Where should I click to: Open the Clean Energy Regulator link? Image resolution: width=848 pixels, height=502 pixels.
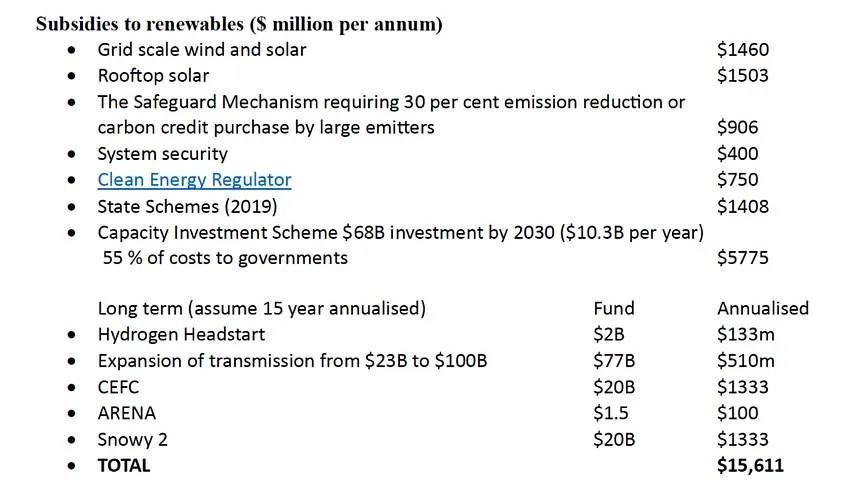[194, 180]
